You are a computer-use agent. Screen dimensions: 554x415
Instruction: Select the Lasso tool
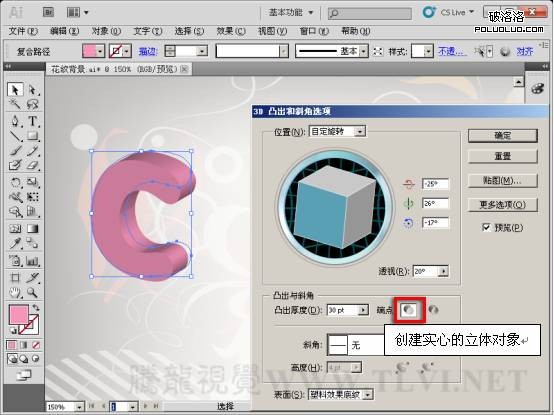[x=33, y=104]
